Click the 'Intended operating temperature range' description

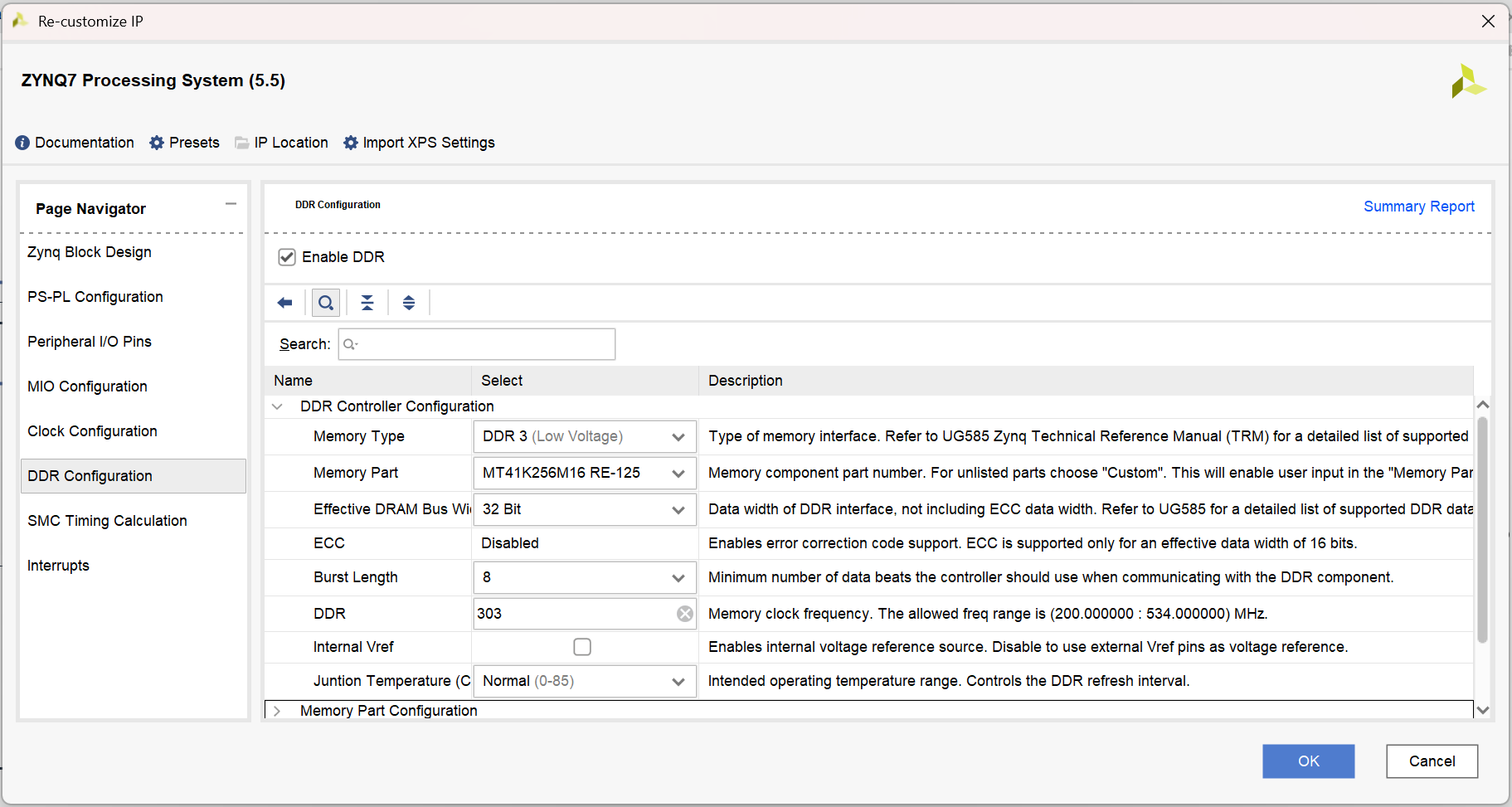pos(949,681)
